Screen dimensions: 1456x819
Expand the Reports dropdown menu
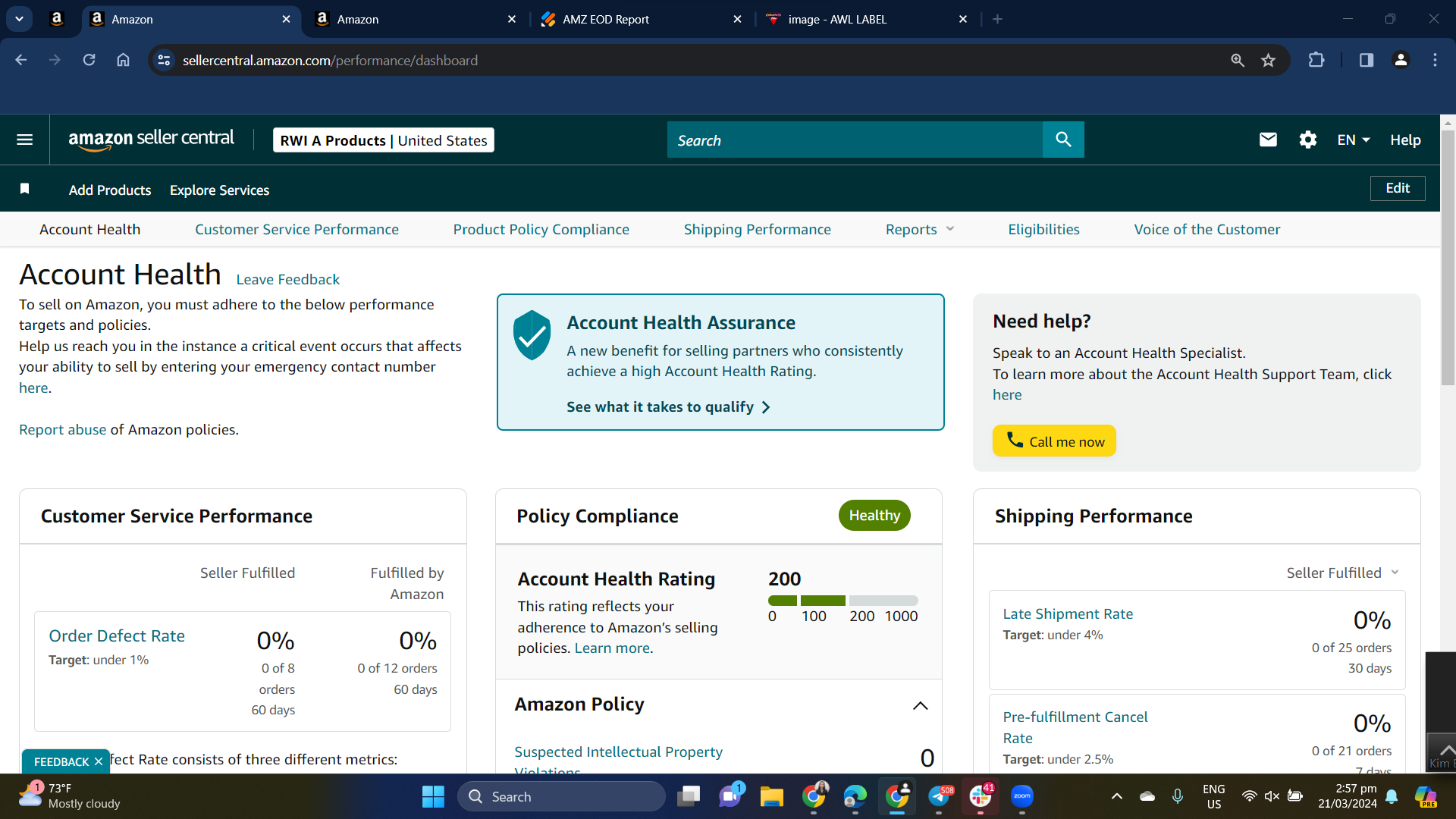click(x=920, y=229)
